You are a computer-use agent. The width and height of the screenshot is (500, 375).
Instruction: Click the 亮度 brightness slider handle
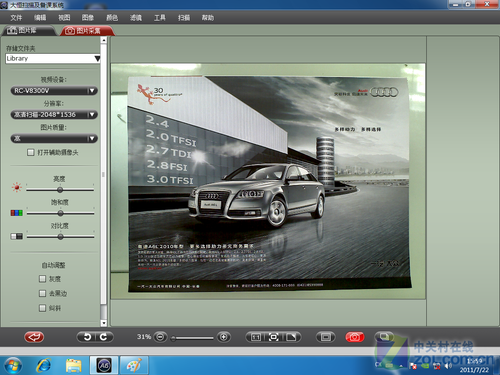(x=60, y=190)
